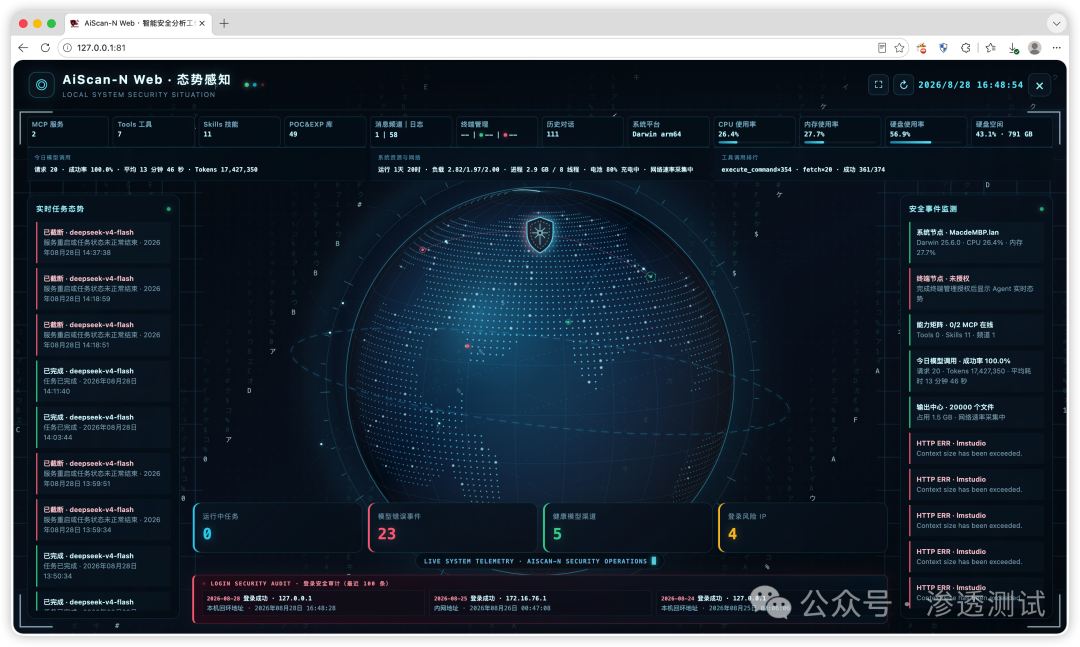Click the 输出中心 · 20000 个文件 event

976,412
